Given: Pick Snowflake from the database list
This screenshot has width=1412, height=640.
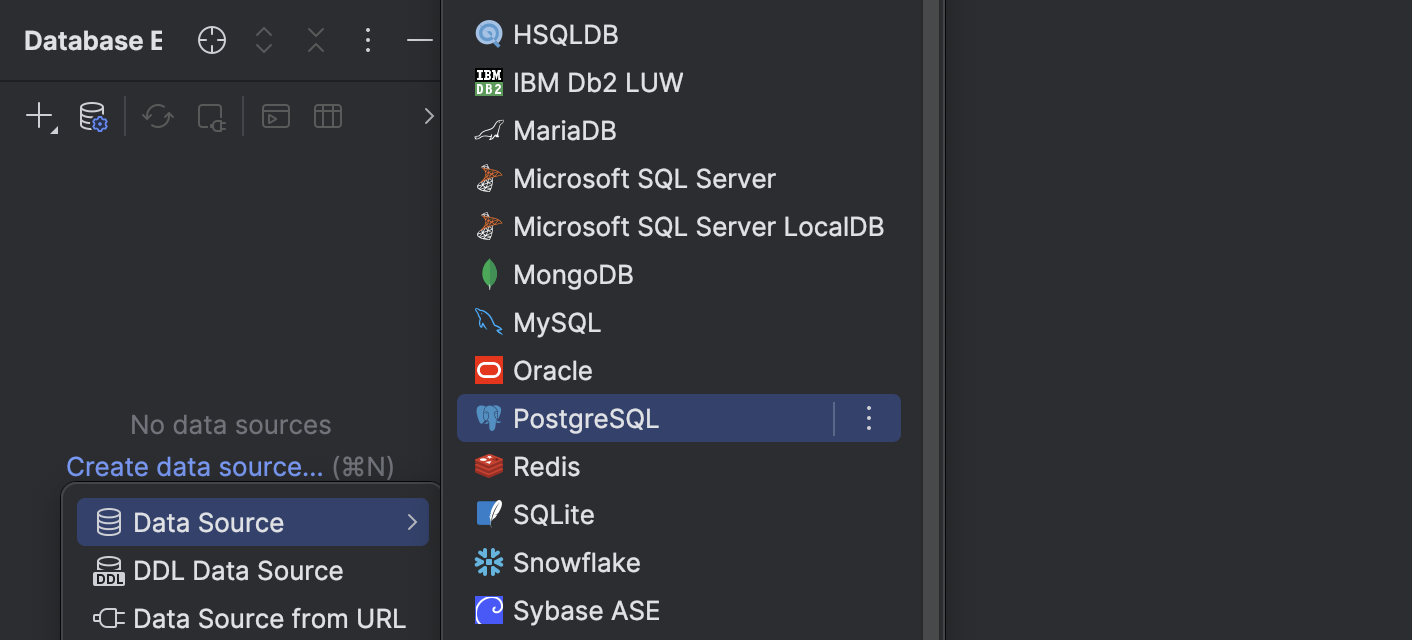Looking at the screenshot, I should [x=576, y=563].
